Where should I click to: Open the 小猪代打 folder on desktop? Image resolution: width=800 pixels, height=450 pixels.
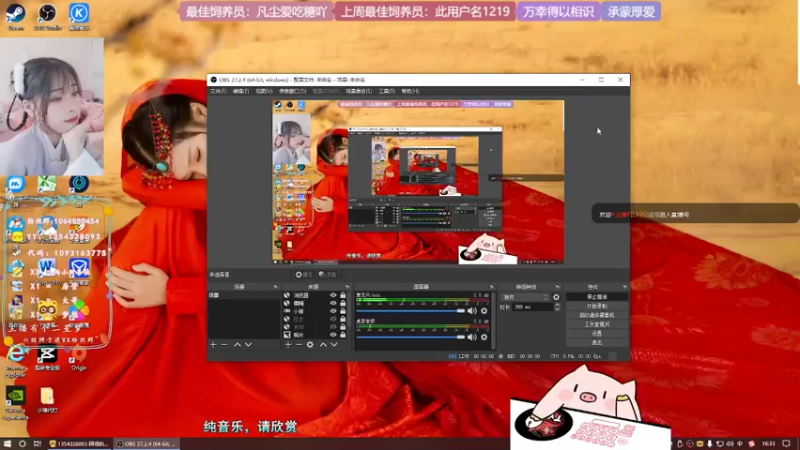pyautogui.click(x=47, y=399)
